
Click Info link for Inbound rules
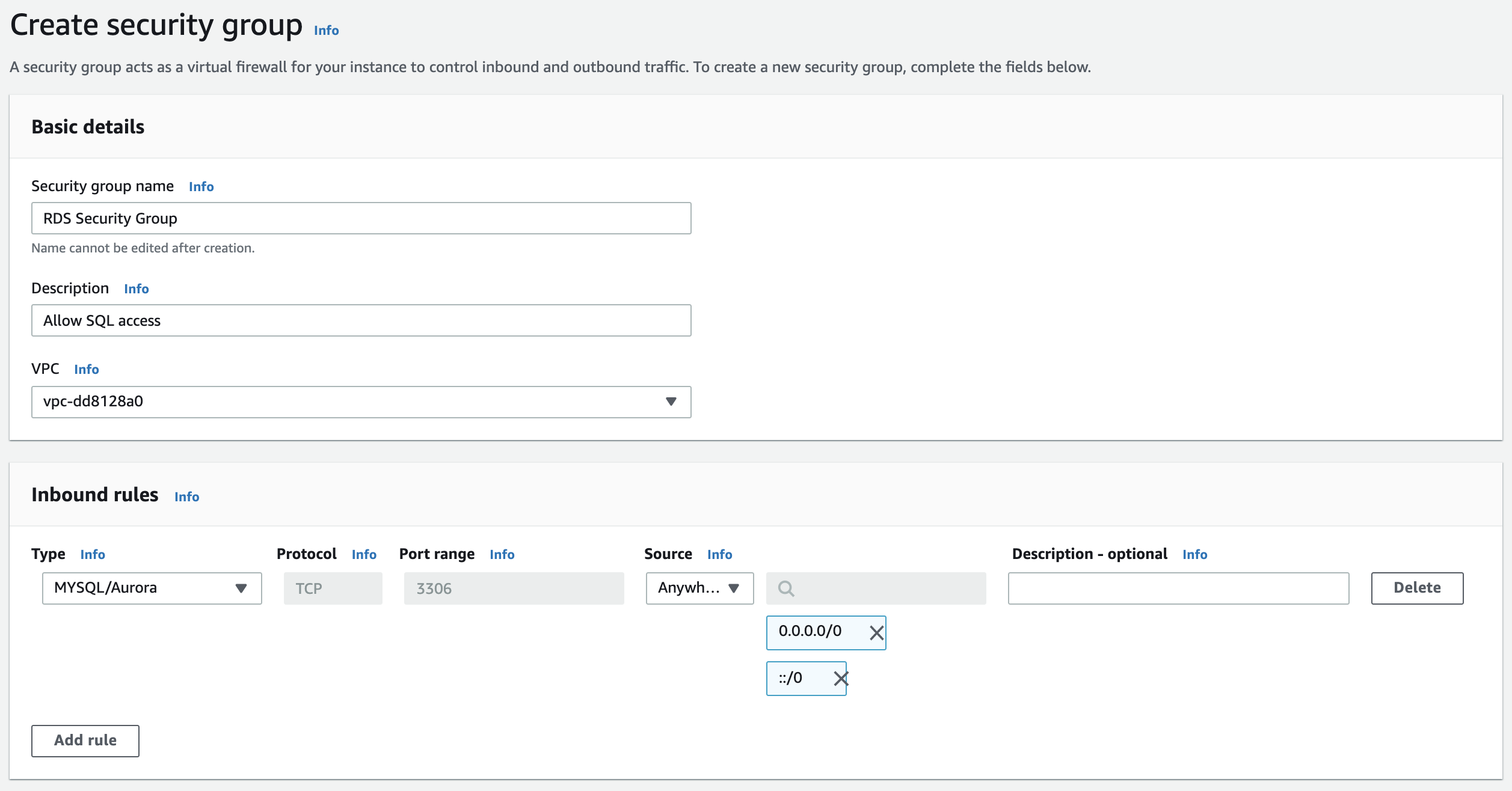[186, 497]
